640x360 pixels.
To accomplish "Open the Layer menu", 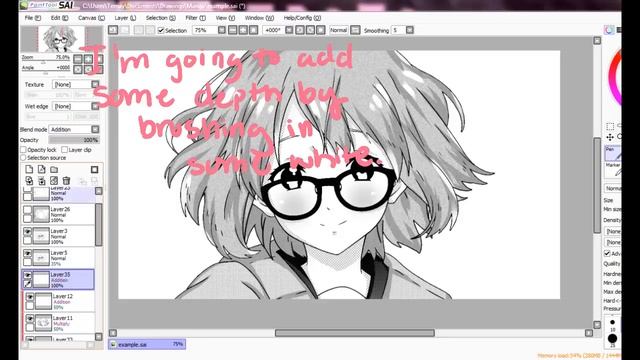I will [x=125, y=18].
